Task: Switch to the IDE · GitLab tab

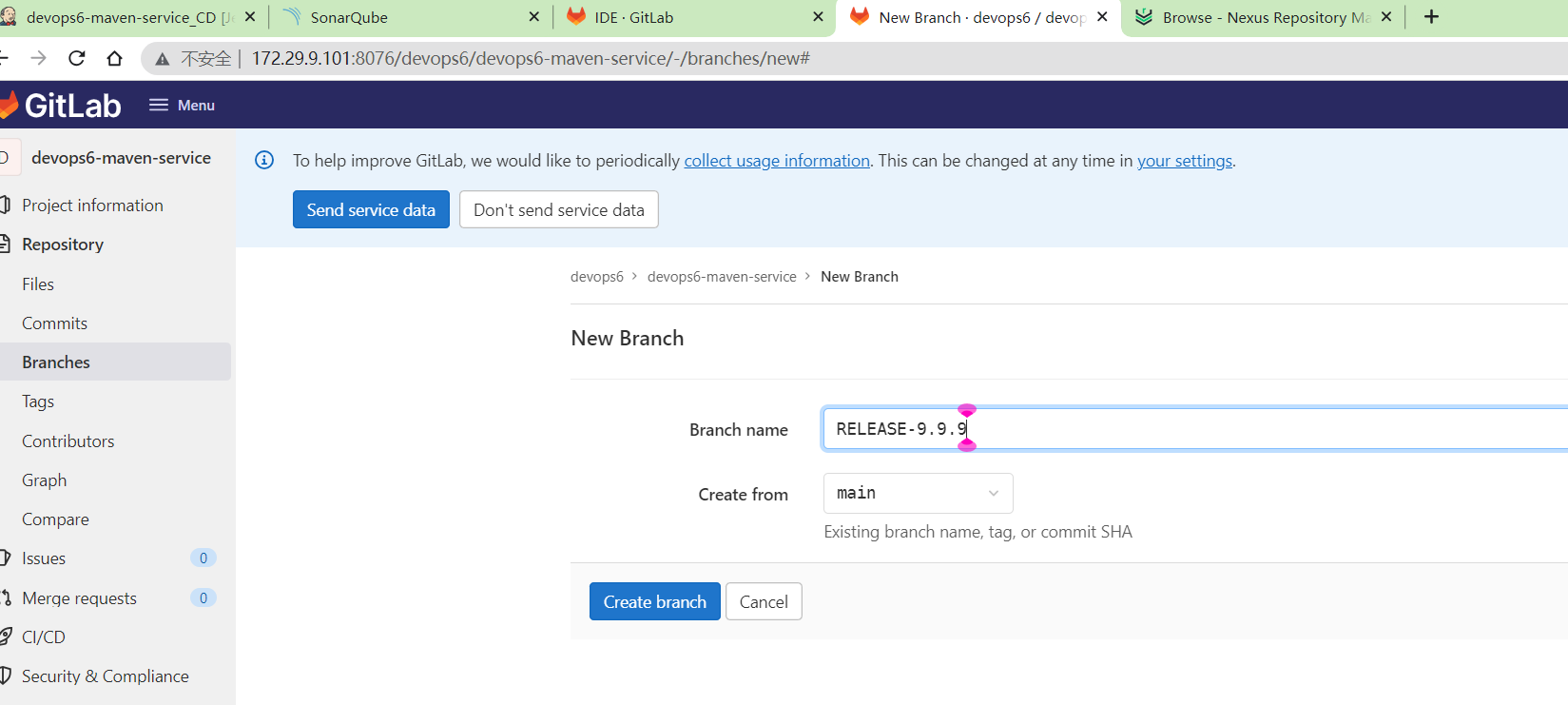Action: click(695, 17)
